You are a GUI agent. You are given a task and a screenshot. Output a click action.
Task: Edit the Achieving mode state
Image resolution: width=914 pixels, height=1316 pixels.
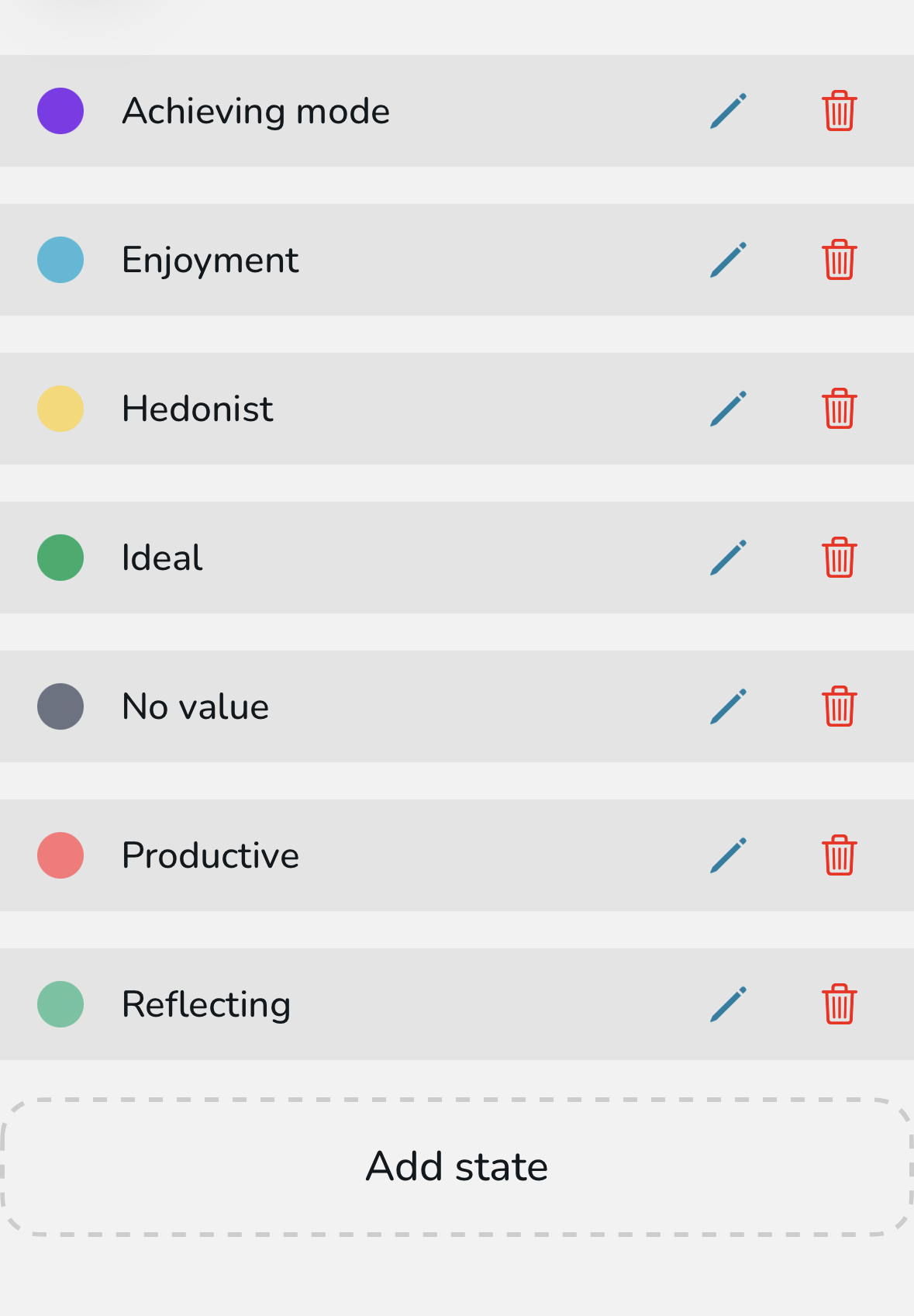(728, 111)
